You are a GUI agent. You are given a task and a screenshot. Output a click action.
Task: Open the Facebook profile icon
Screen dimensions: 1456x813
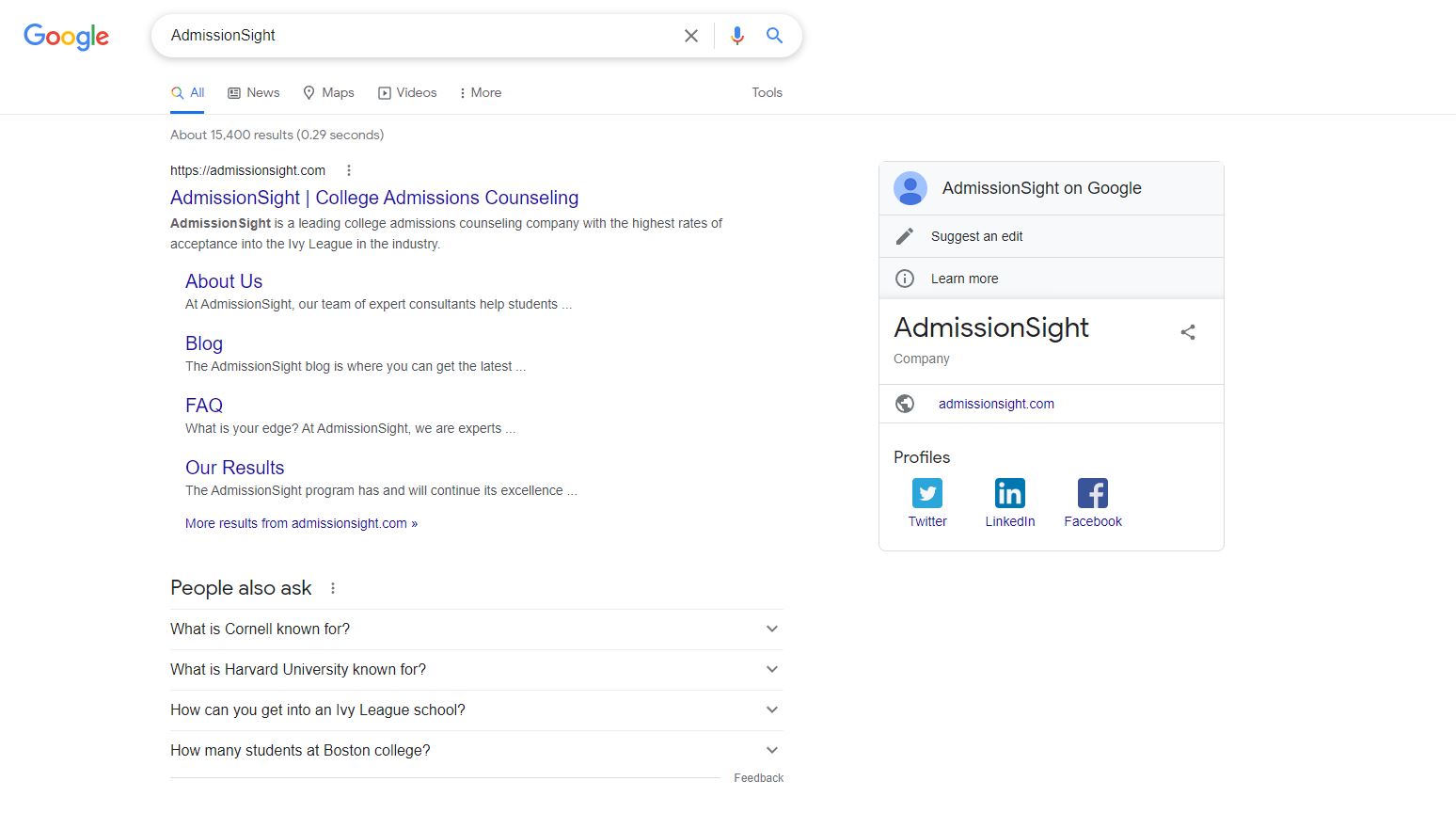tap(1093, 493)
